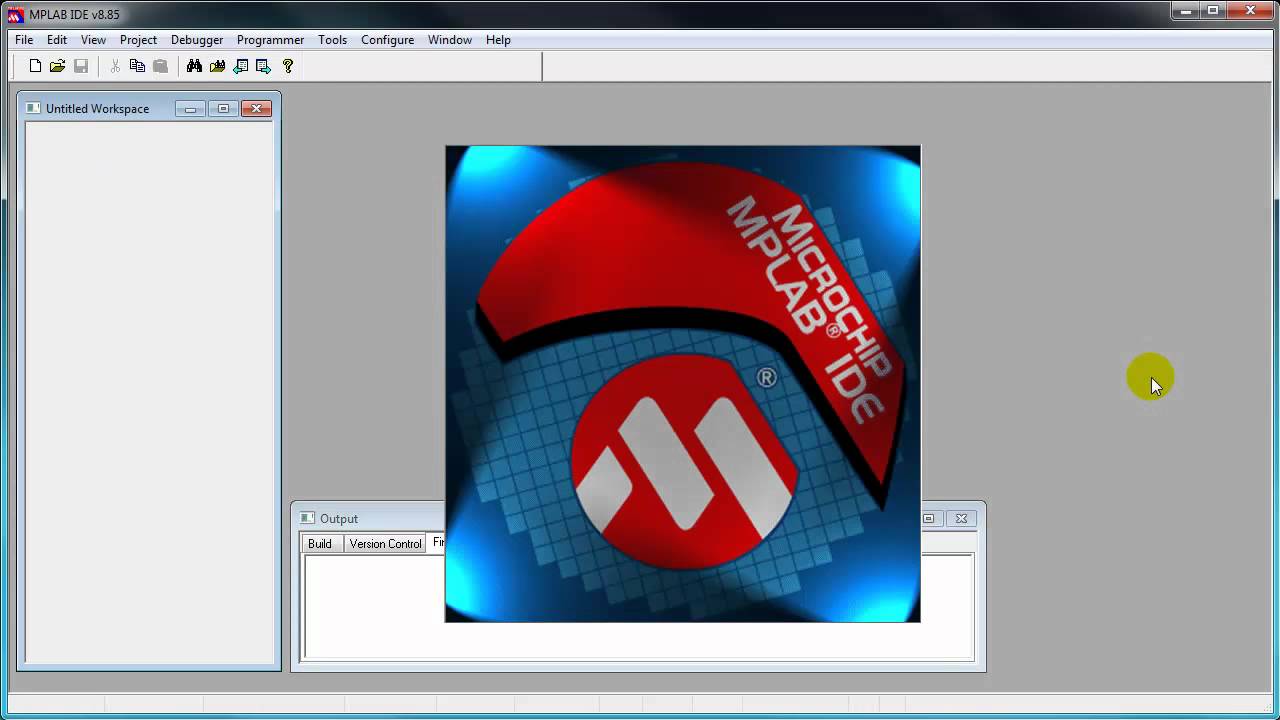
Task: Click the Output window title icon
Action: pos(307,518)
